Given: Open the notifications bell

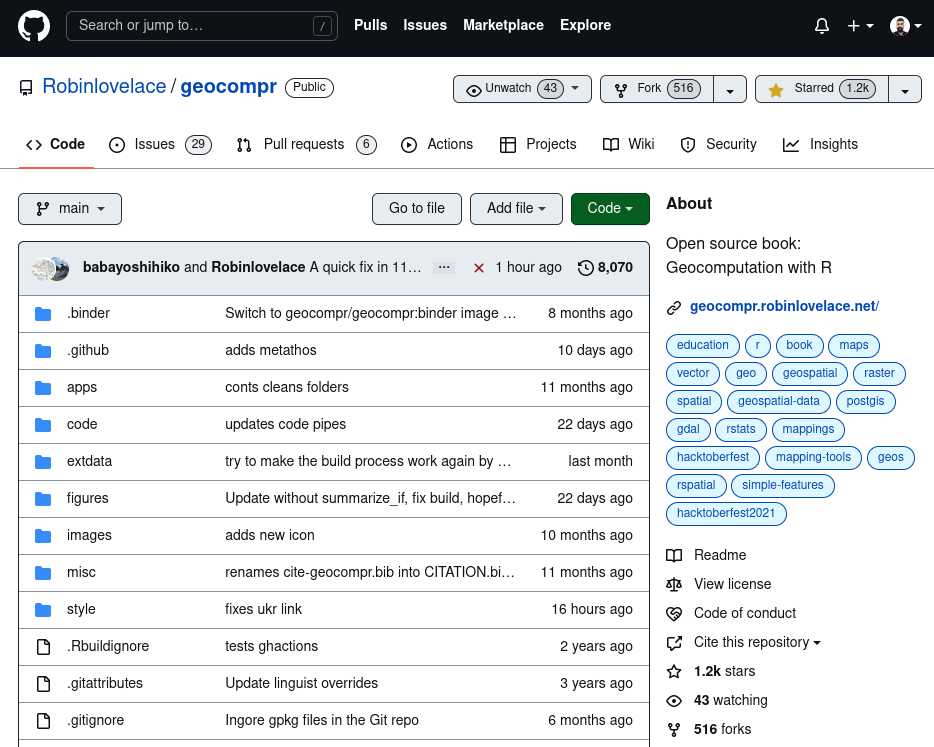Looking at the screenshot, I should coord(822,26).
